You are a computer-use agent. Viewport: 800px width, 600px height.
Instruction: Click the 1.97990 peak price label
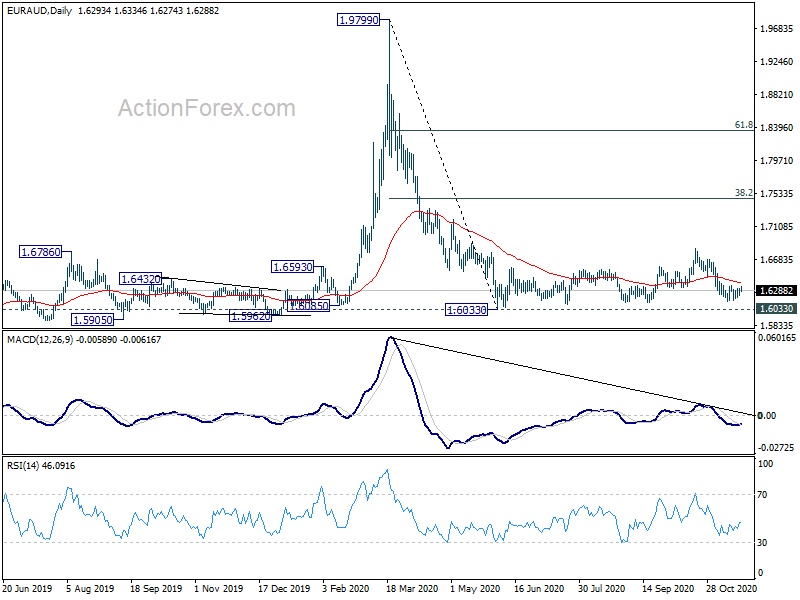(x=359, y=20)
